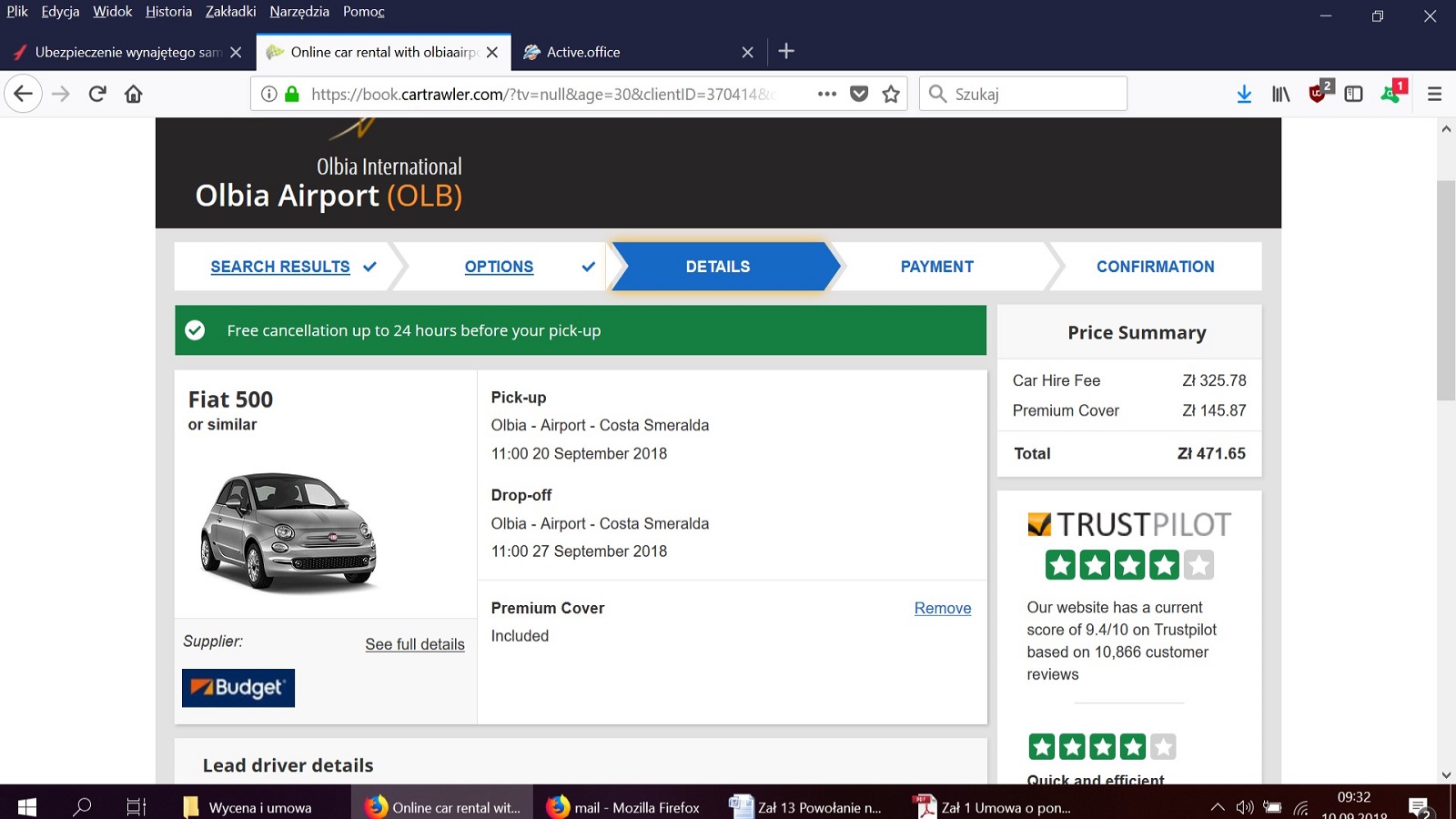Open the uBlock Origin extension icon
This screenshot has height=819, width=1456.
[x=1319, y=92]
